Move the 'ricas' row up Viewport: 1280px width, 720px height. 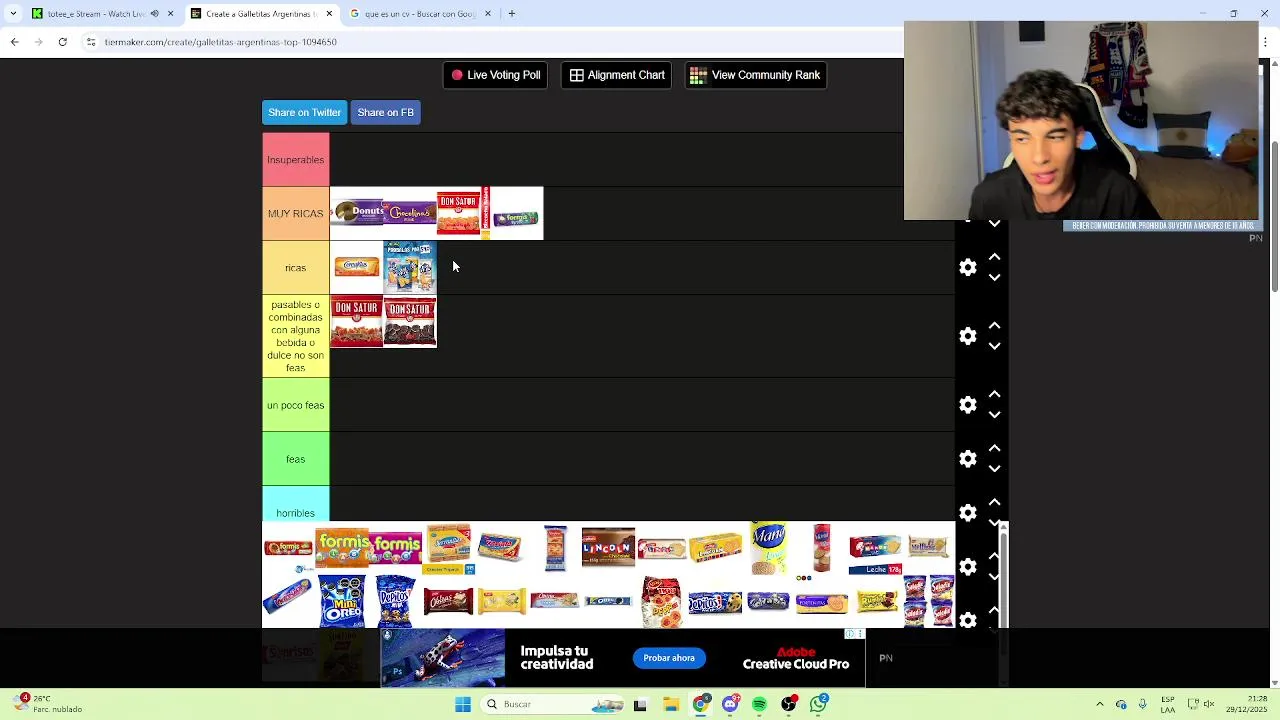point(994,257)
